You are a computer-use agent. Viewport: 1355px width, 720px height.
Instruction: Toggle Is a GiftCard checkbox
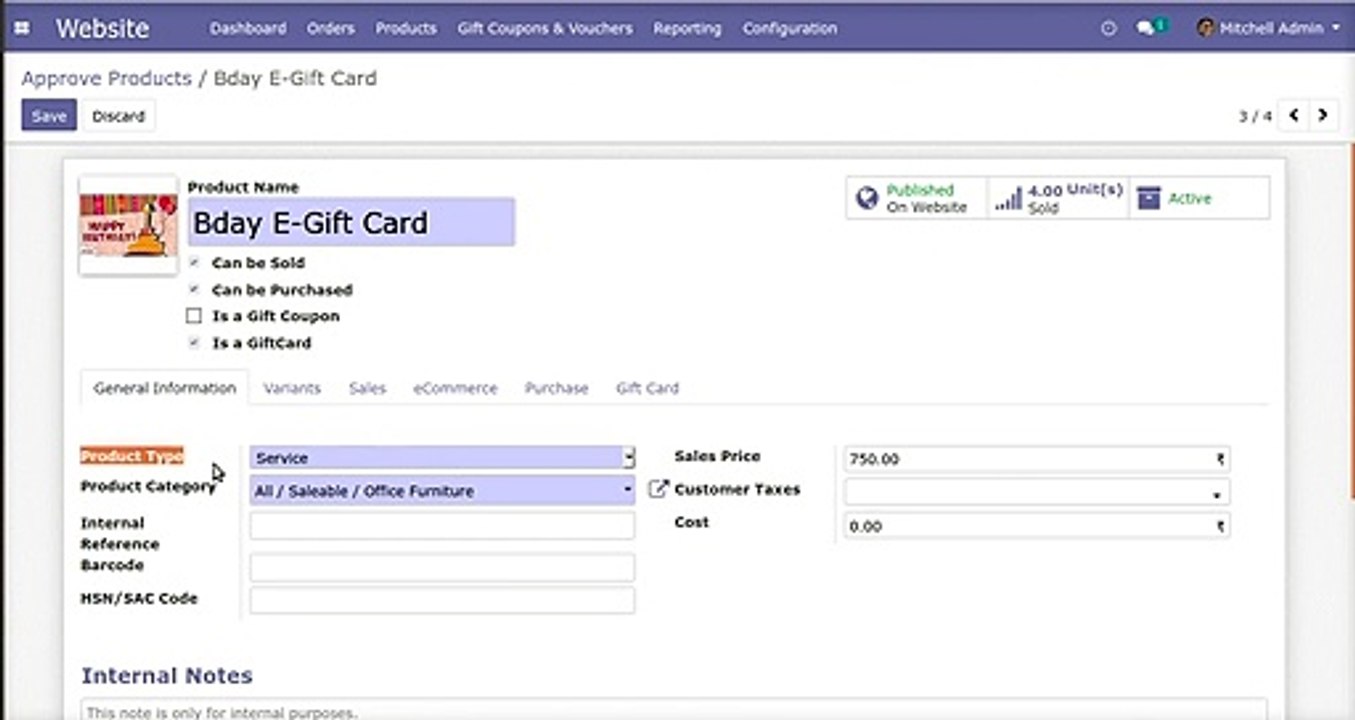194,343
